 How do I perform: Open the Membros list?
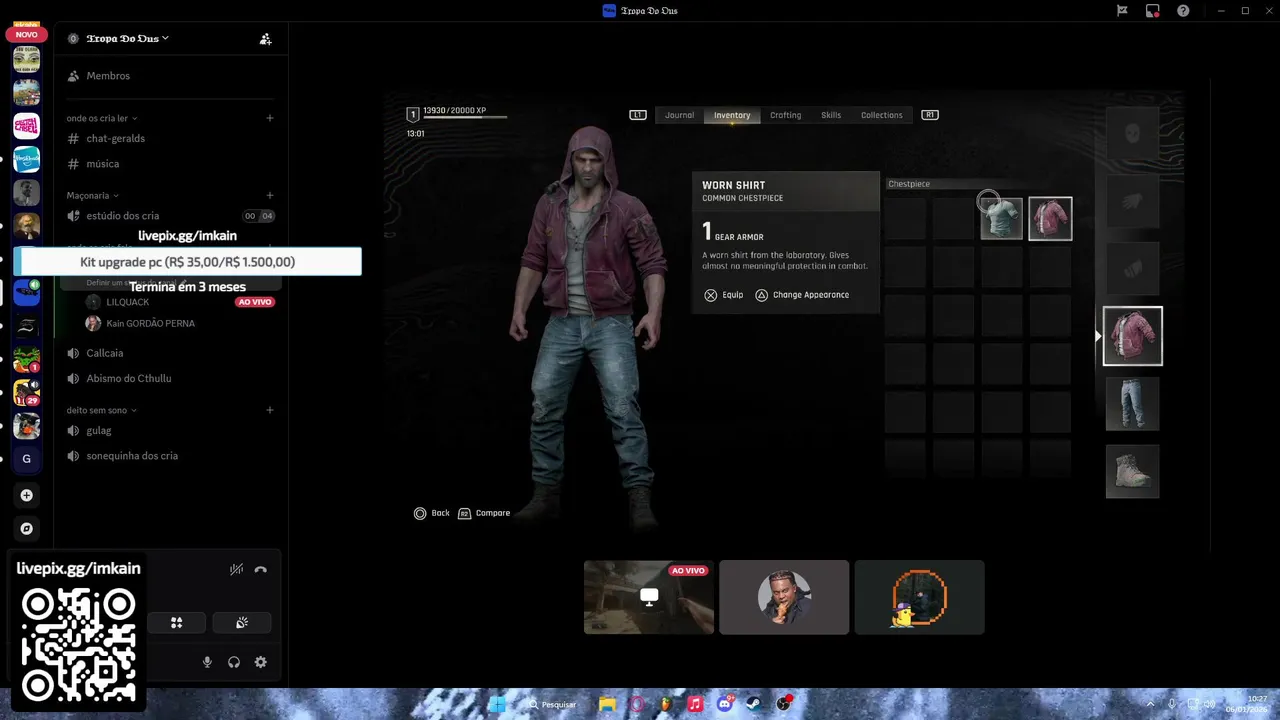[x=108, y=76]
